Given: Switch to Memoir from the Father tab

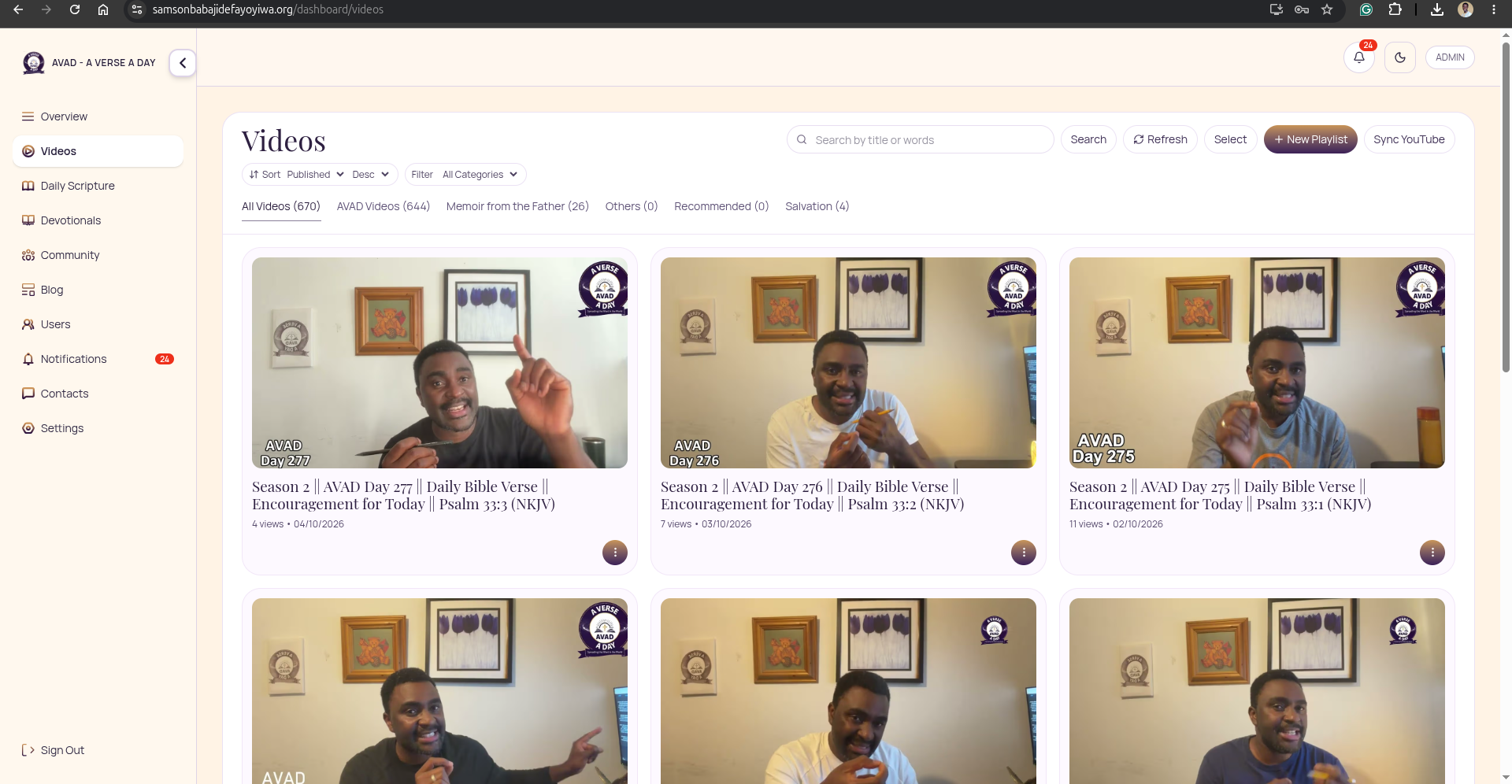Looking at the screenshot, I should [x=517, y=206].
